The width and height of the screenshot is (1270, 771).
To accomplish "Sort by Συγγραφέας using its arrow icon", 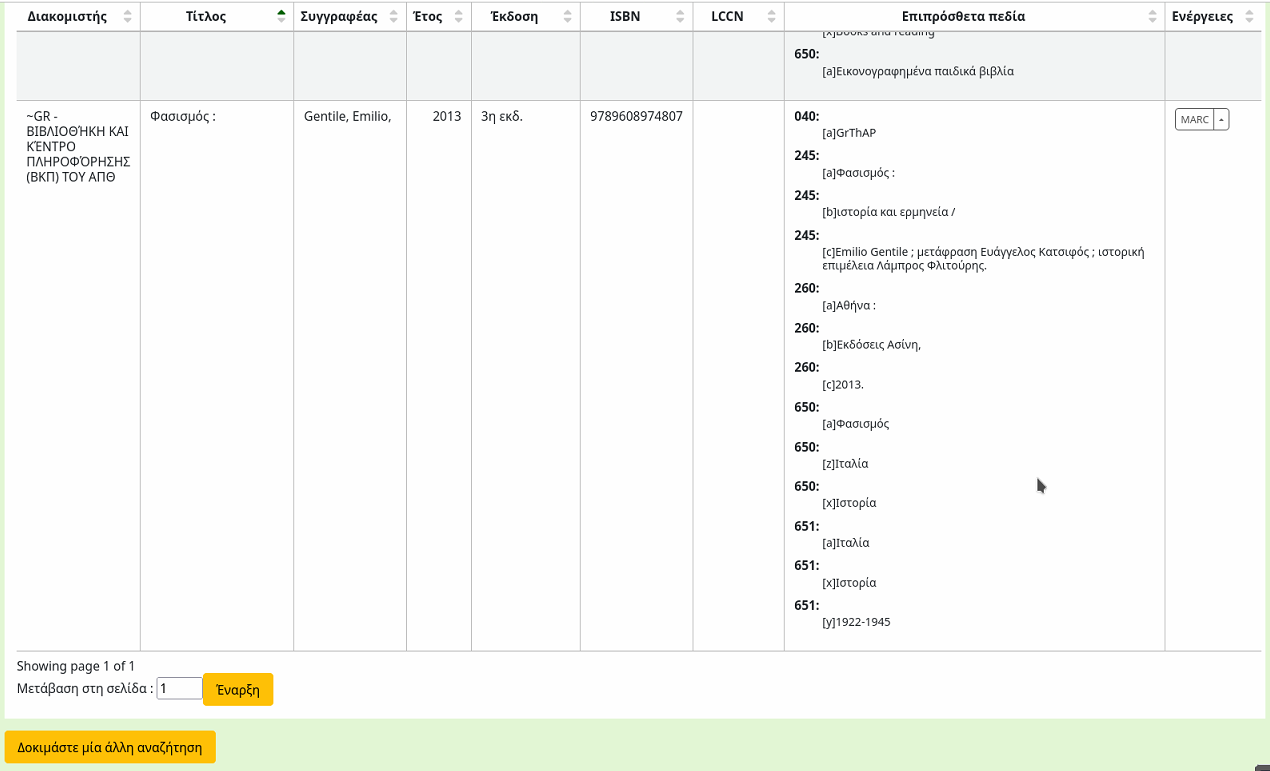I will coord(394,17).
